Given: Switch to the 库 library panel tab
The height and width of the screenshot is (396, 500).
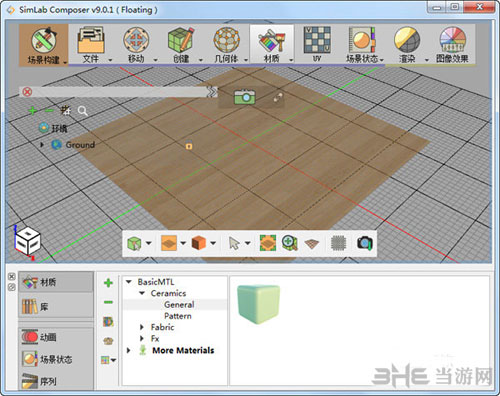Looking at the screenshot, I should [56, 306].
